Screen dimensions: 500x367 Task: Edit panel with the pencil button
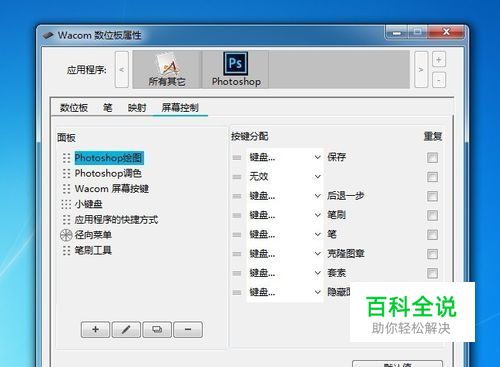click(126, 329)
